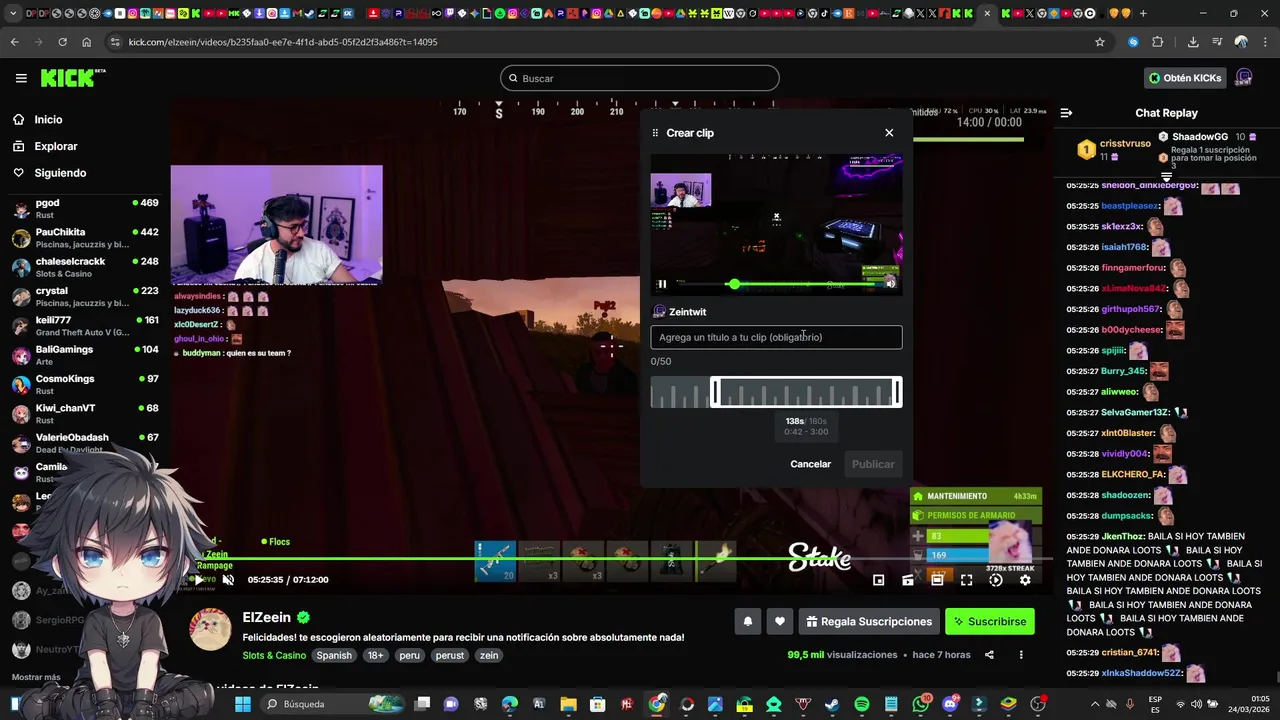This screenshot has height=720, width=1280.
Task: Select the zein tag
Action: pos(489,655)
